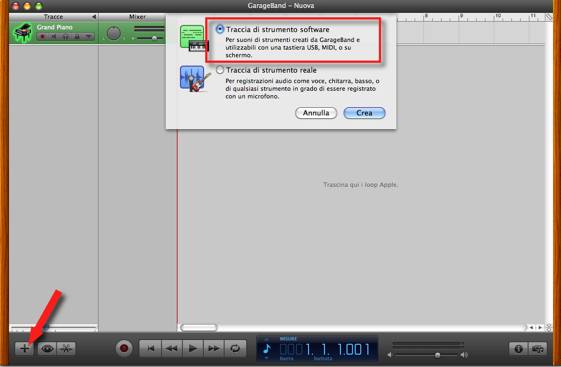Click the rewind button
The image size is (561, 367).
(x=172, y=348)
